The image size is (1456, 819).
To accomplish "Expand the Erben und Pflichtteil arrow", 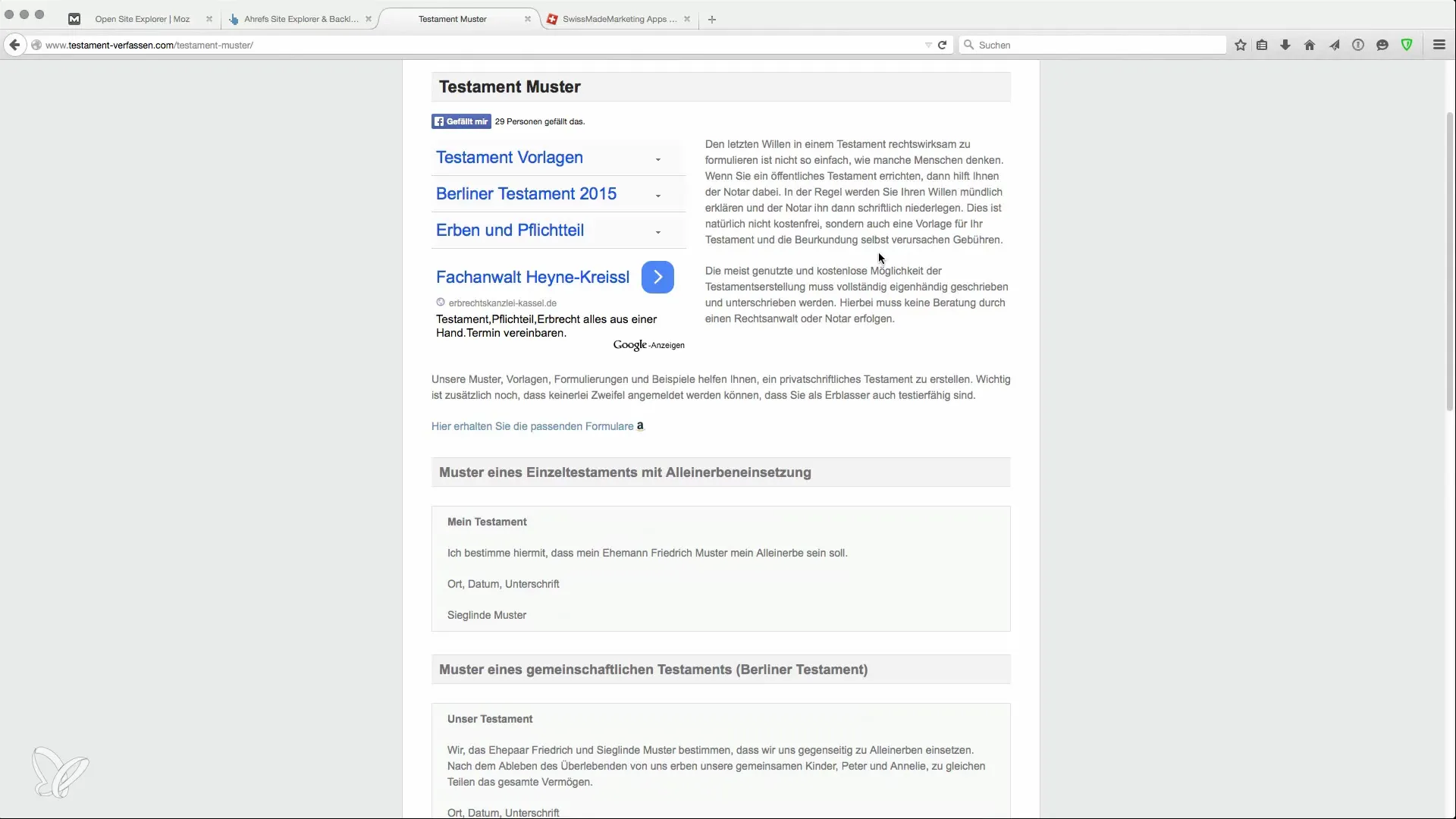I will click(657, 232).
